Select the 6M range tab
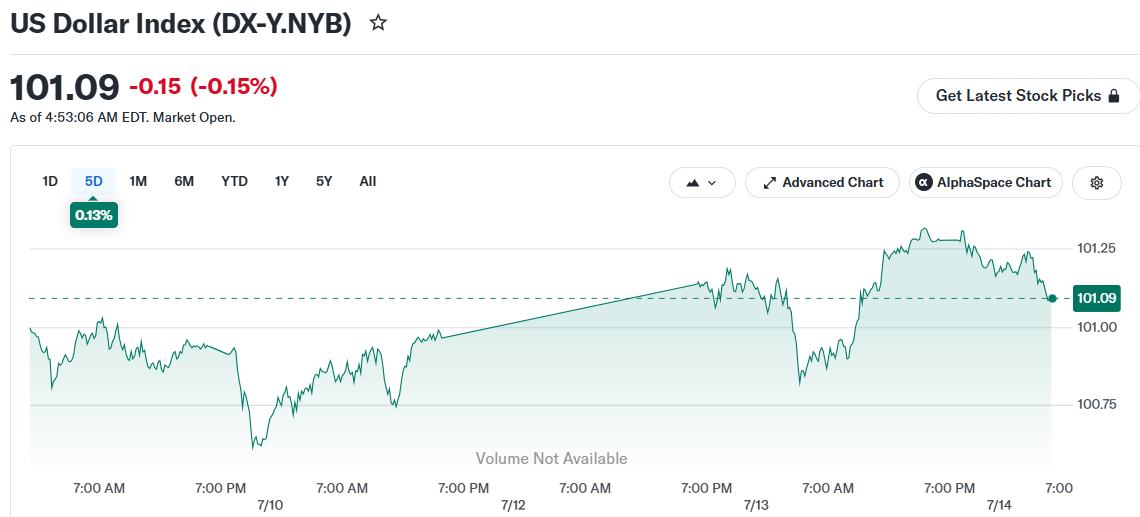Image resolution: width=1140 pixels, height=517 pixels. (184, 182)
